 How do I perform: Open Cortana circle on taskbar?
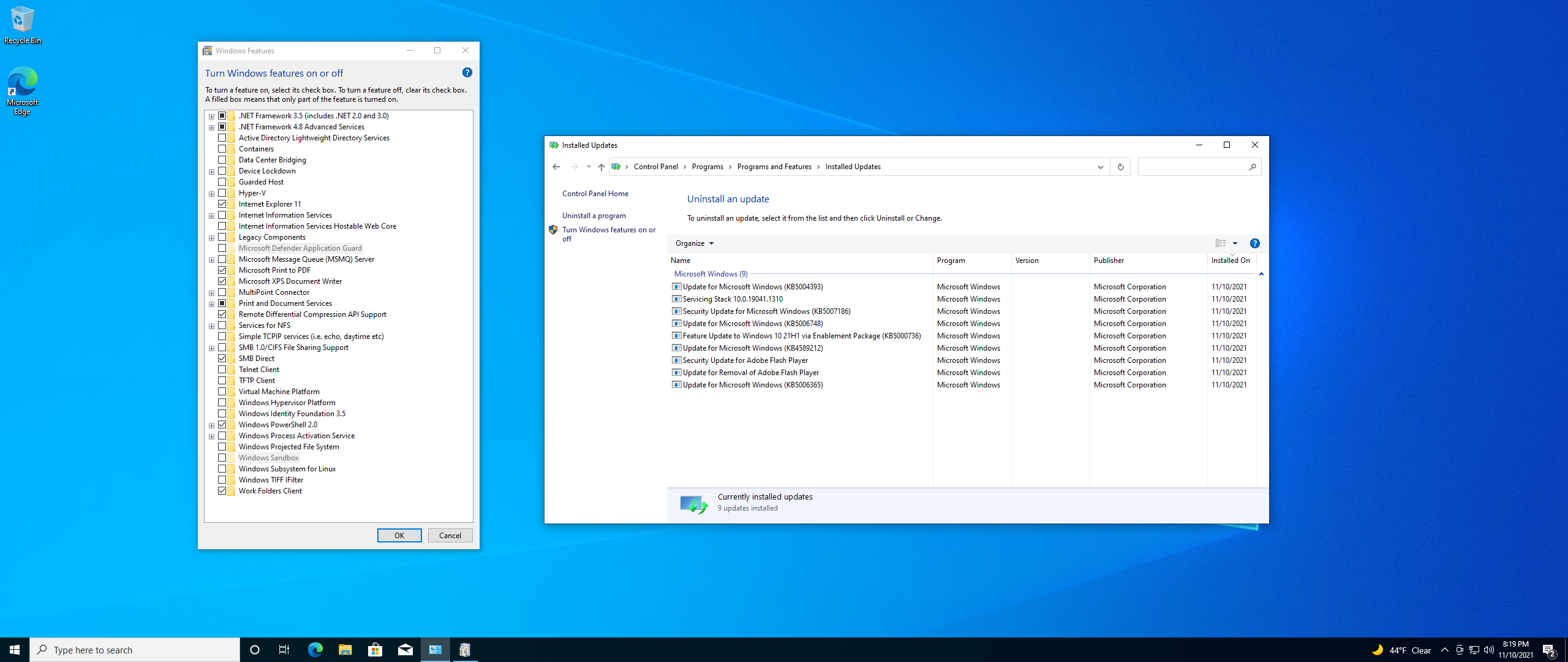coord(255,650)
